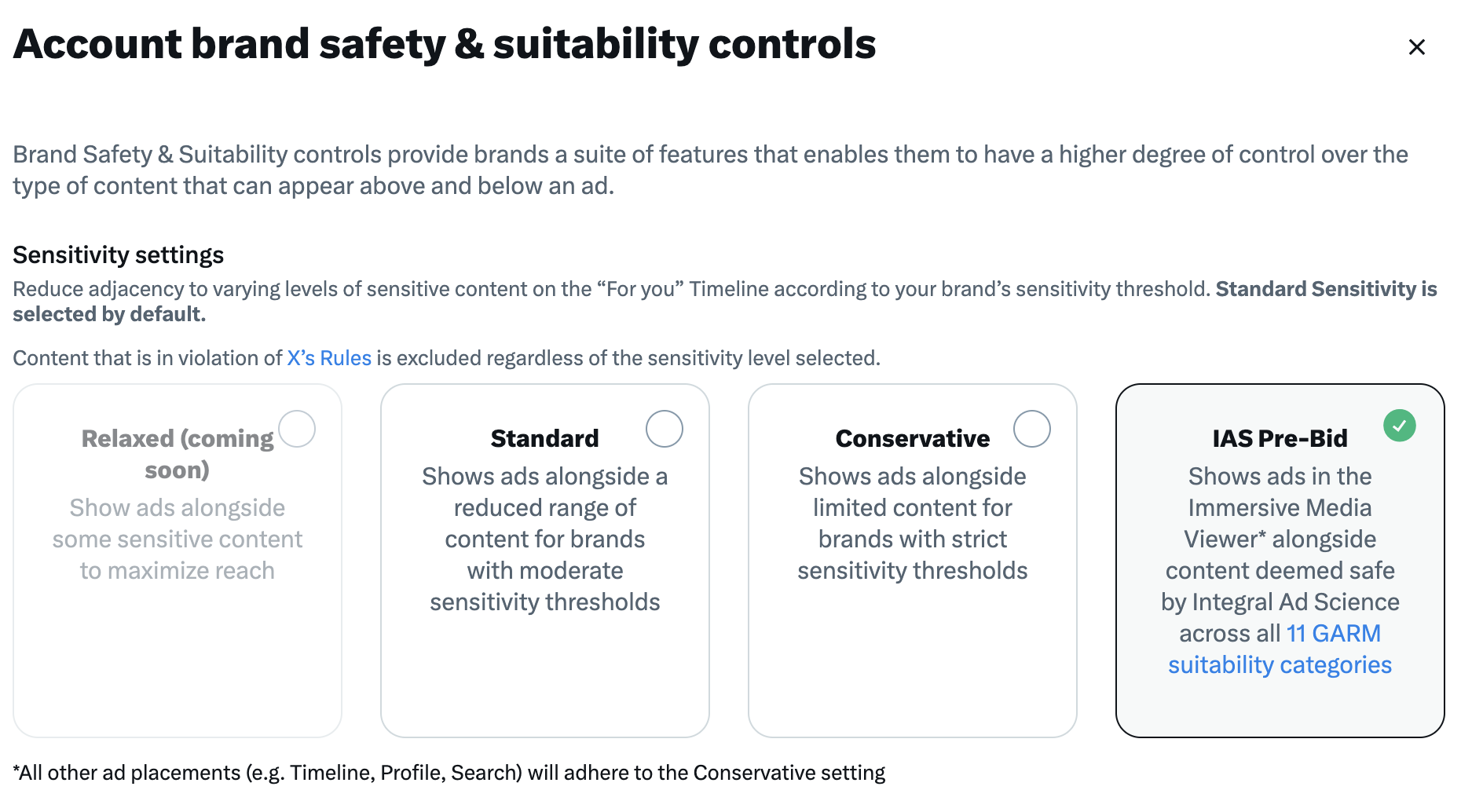
Task: Select the Standard sensitivity radio button
Action: tap(664, 429)
